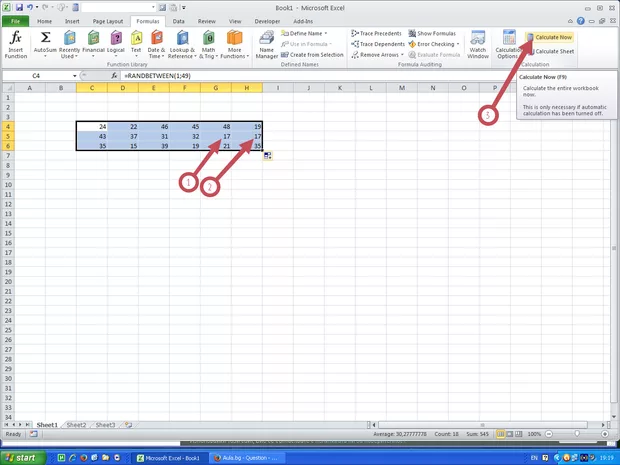The width and height of the screenshot is (620, 465).
Task: Switch to Page Layout view in status bar
Action: click(x=510, y=434)
